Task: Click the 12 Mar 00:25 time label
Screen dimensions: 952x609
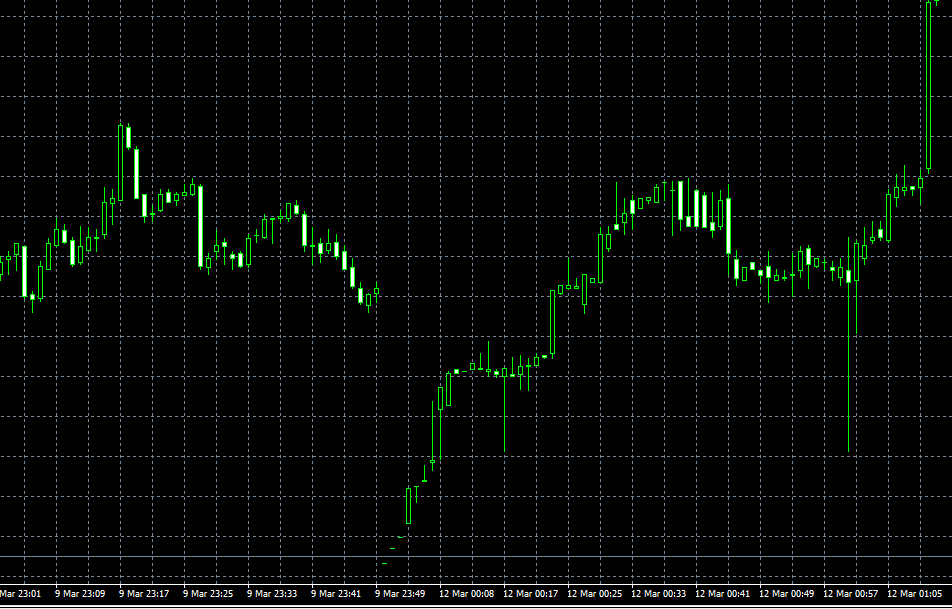Action: tap(594, 593)
